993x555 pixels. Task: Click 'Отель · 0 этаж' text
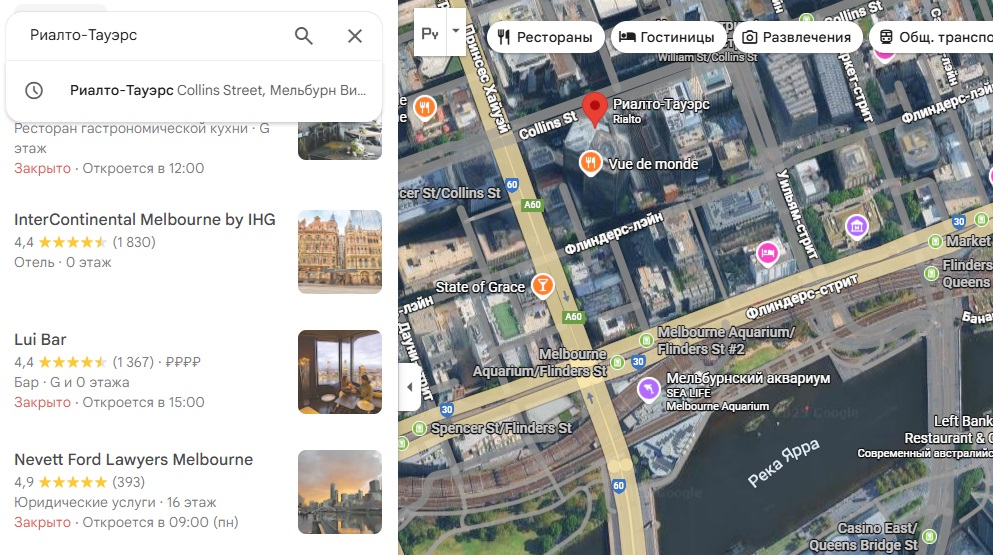pos(63,262)
